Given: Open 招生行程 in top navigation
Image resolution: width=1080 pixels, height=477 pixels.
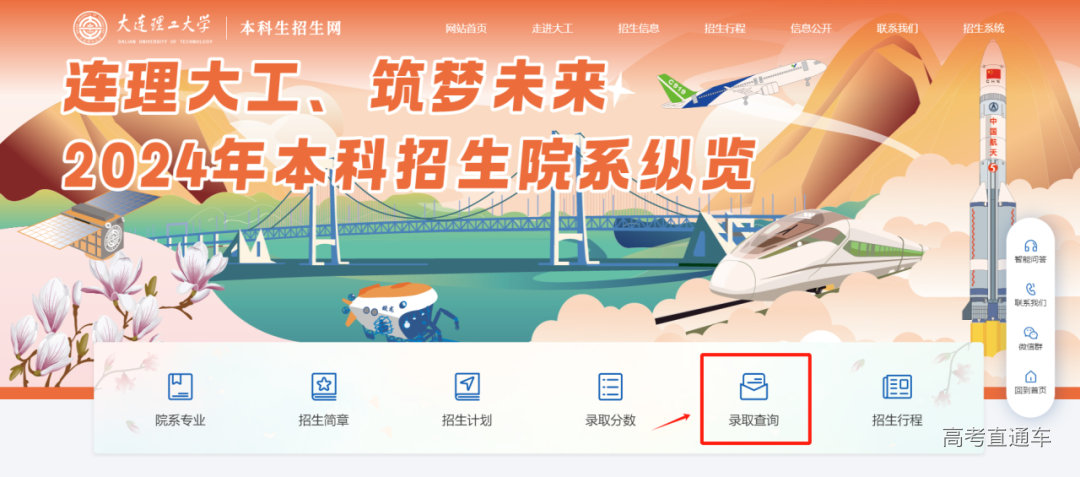Looking at the screenshot, I should (x=725, y=28).
